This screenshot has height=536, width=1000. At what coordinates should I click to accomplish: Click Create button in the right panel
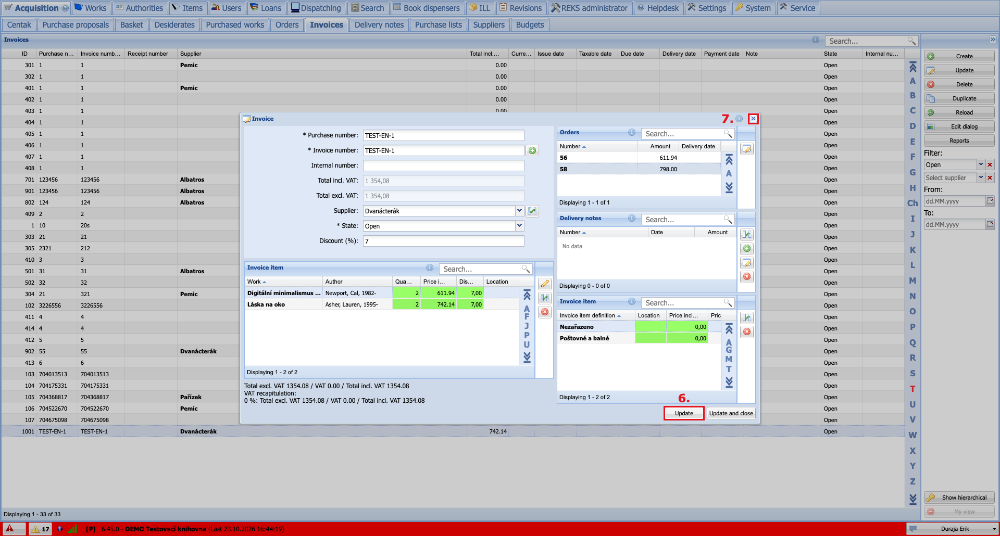coord(959,56)
